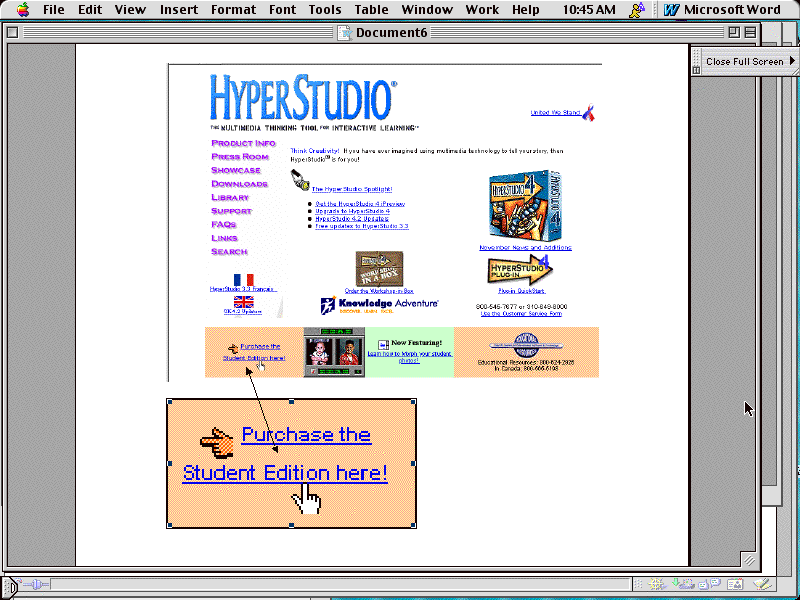Open the File menu

54,10
